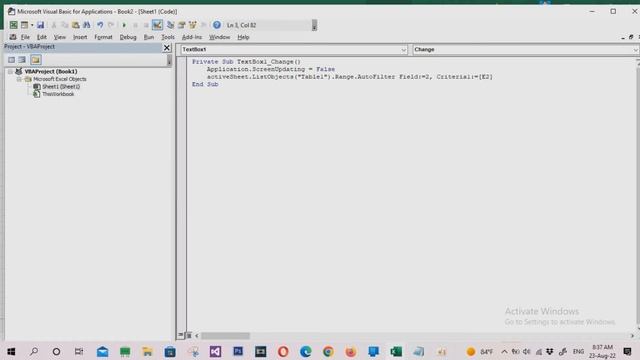Select VBAProject (Book1) in the tree
This screenshot has width=640, height=360.
[x=51, y=71]
